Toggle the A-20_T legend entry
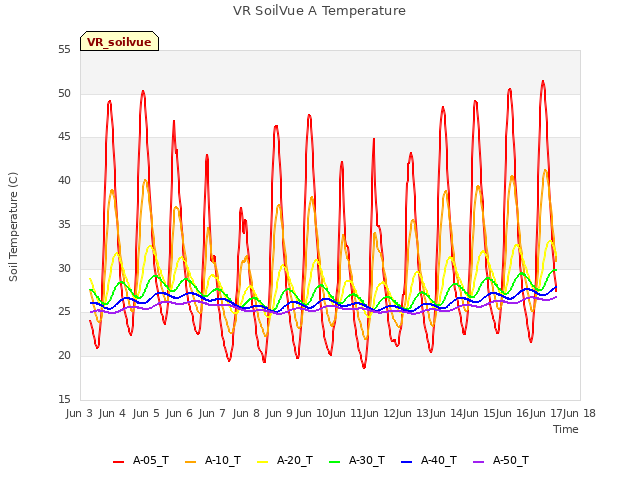 (x=285, y=461)
